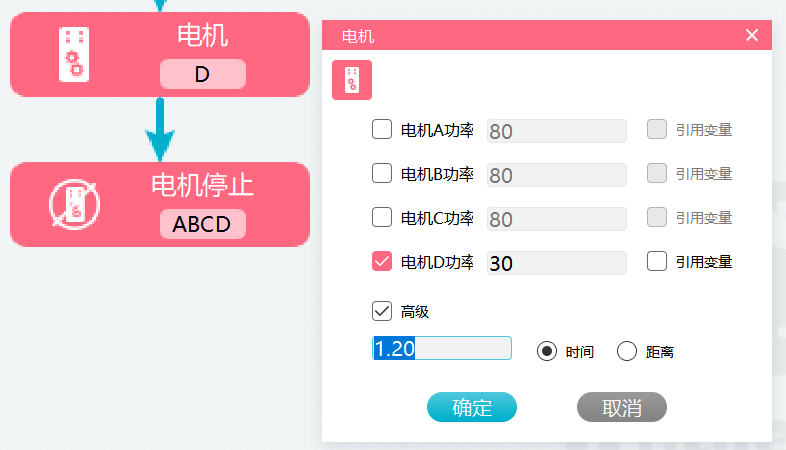Screen dimensions: 786x450
Task: Choose the 距离 radio option
Action: (x=627, y=351)
